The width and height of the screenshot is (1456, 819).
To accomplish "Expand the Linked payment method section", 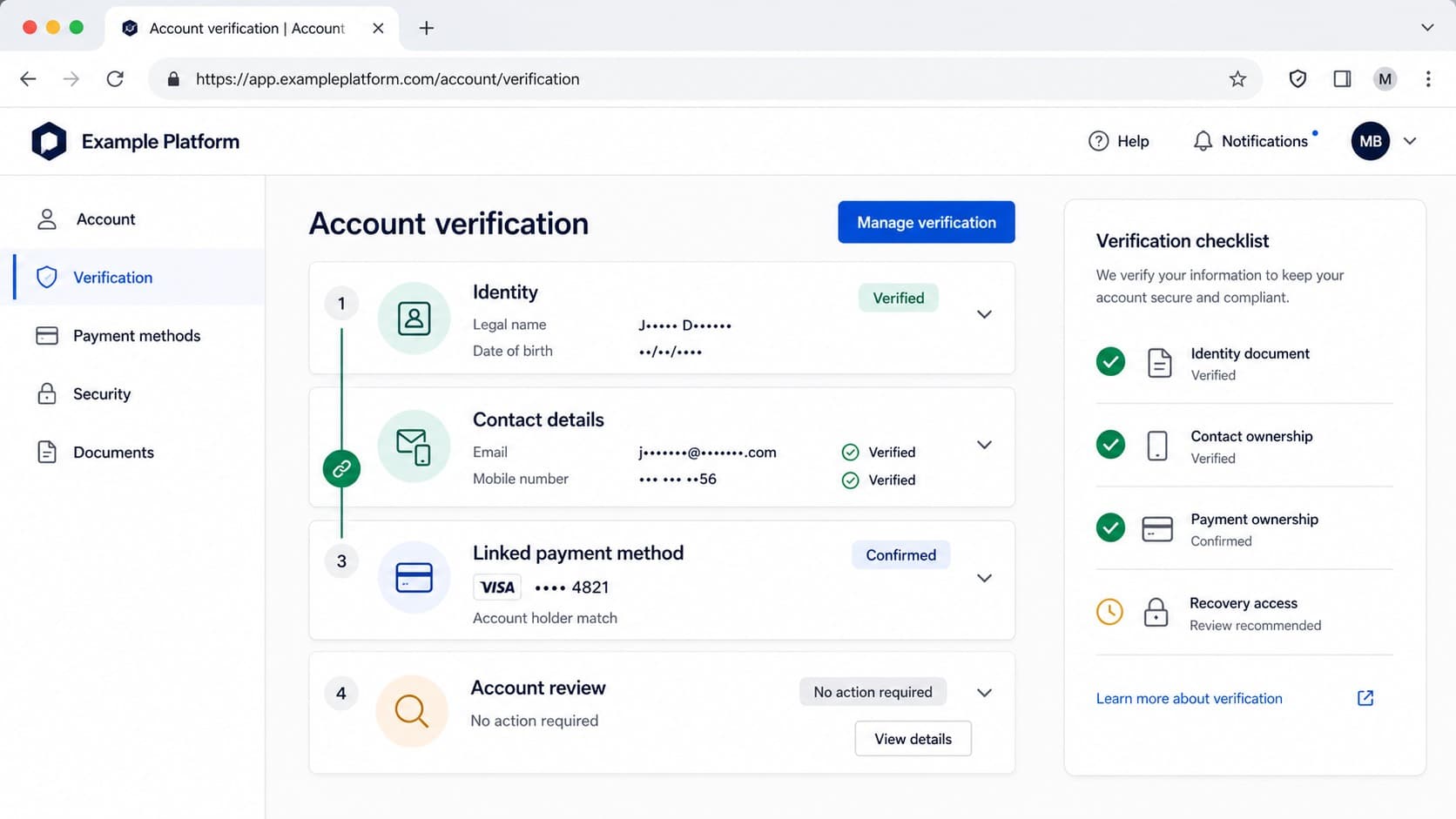I will click(x=984, y=578).
